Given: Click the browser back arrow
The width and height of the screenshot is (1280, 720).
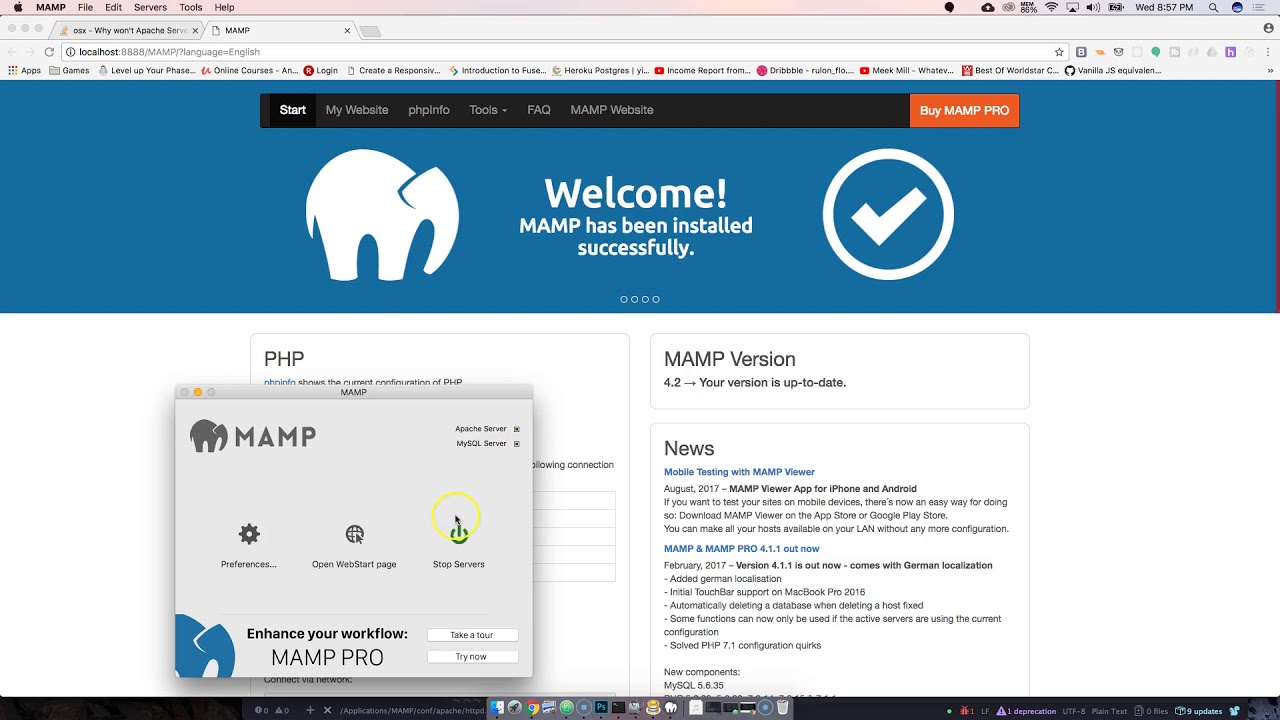Looking at the screenshot, I should [x=12, y=52].
